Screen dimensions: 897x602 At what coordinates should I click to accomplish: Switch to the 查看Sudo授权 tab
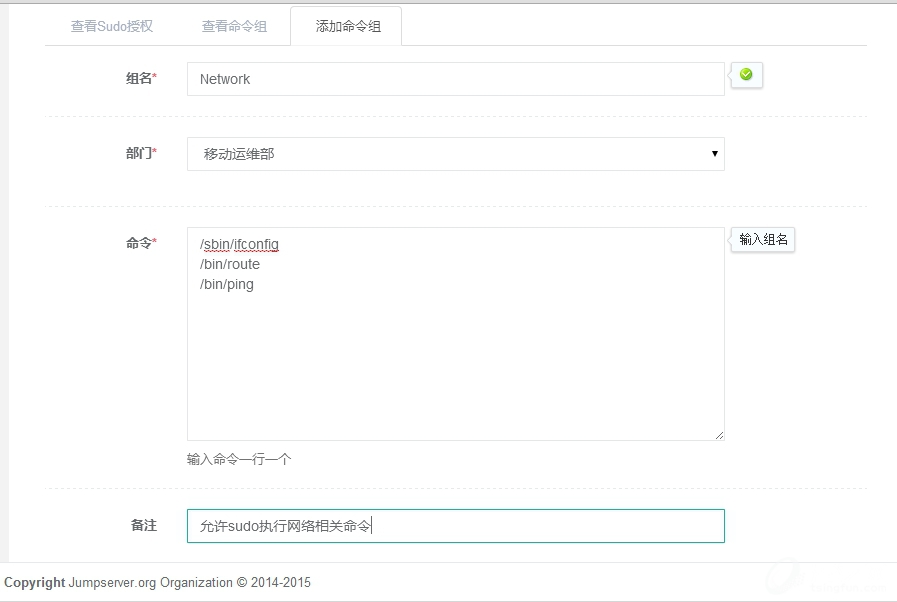tap(111, 27)
